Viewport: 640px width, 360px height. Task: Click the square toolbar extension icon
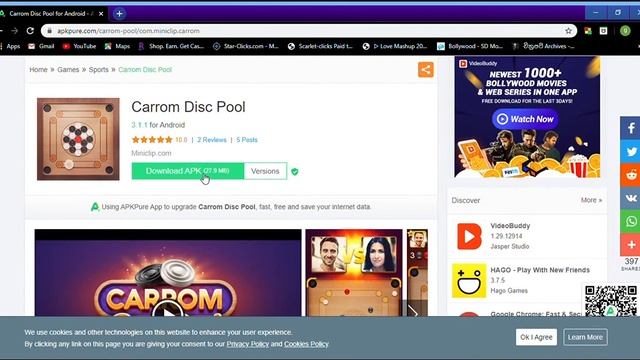603,31
